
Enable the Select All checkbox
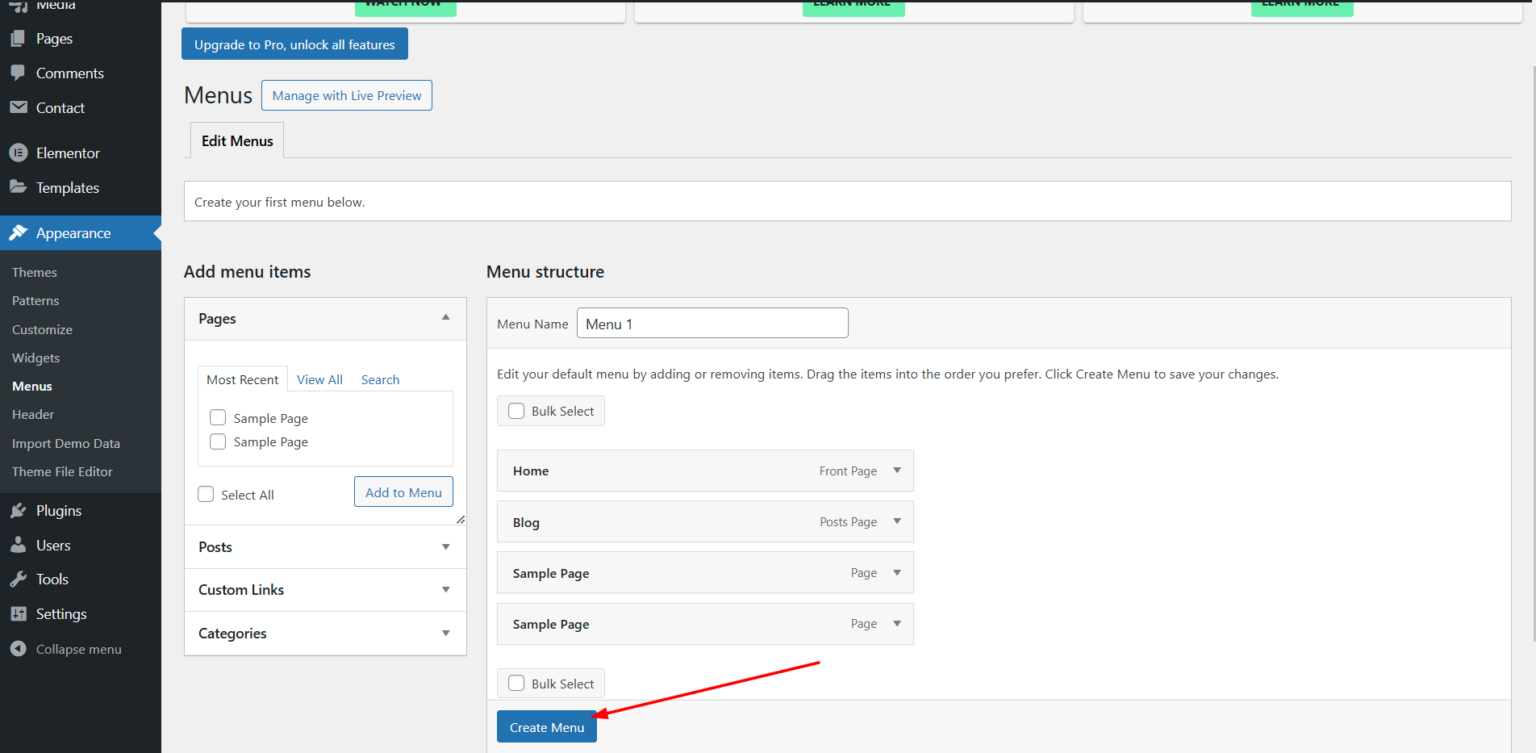click(206, 494)
